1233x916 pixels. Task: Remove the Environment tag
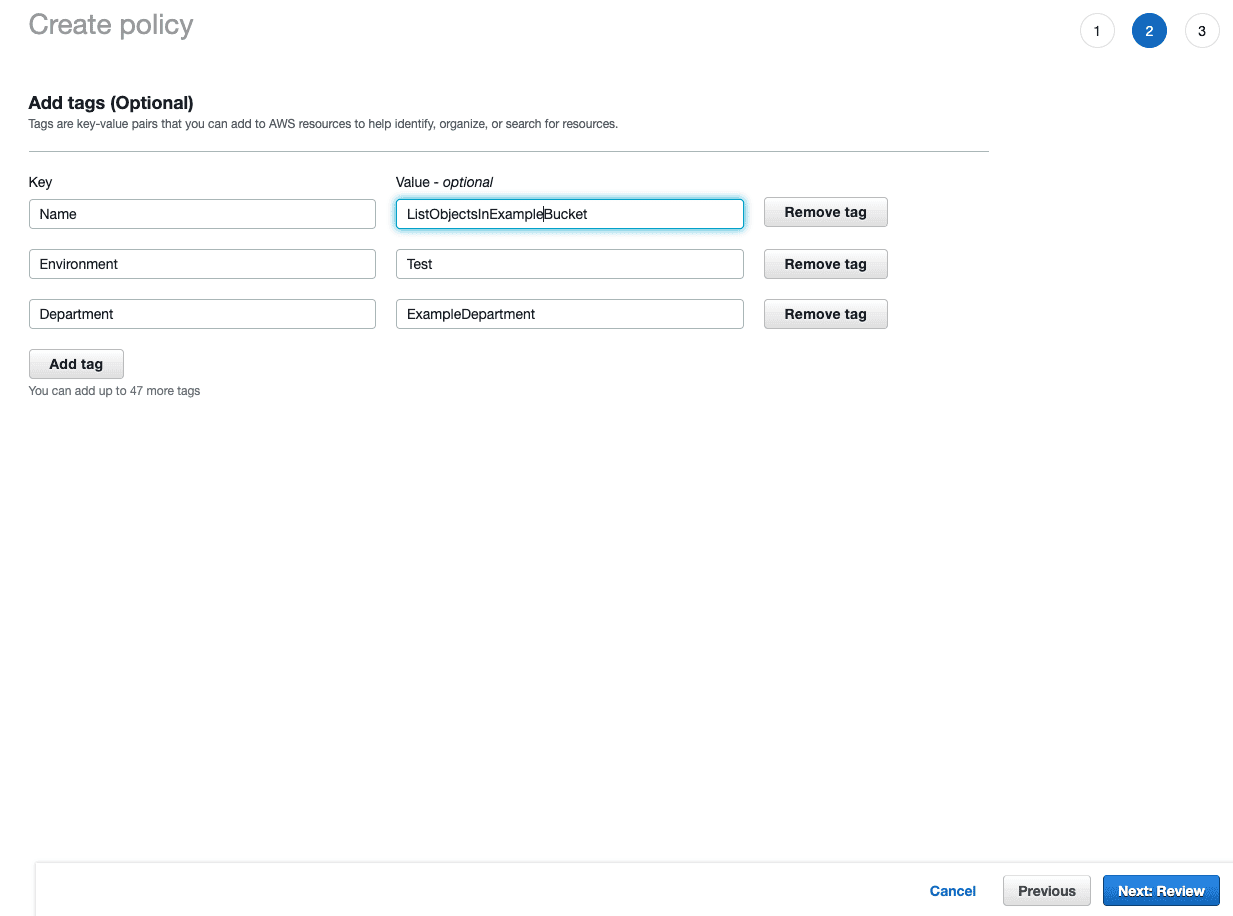pyautogui.click(x=825, y=263)
